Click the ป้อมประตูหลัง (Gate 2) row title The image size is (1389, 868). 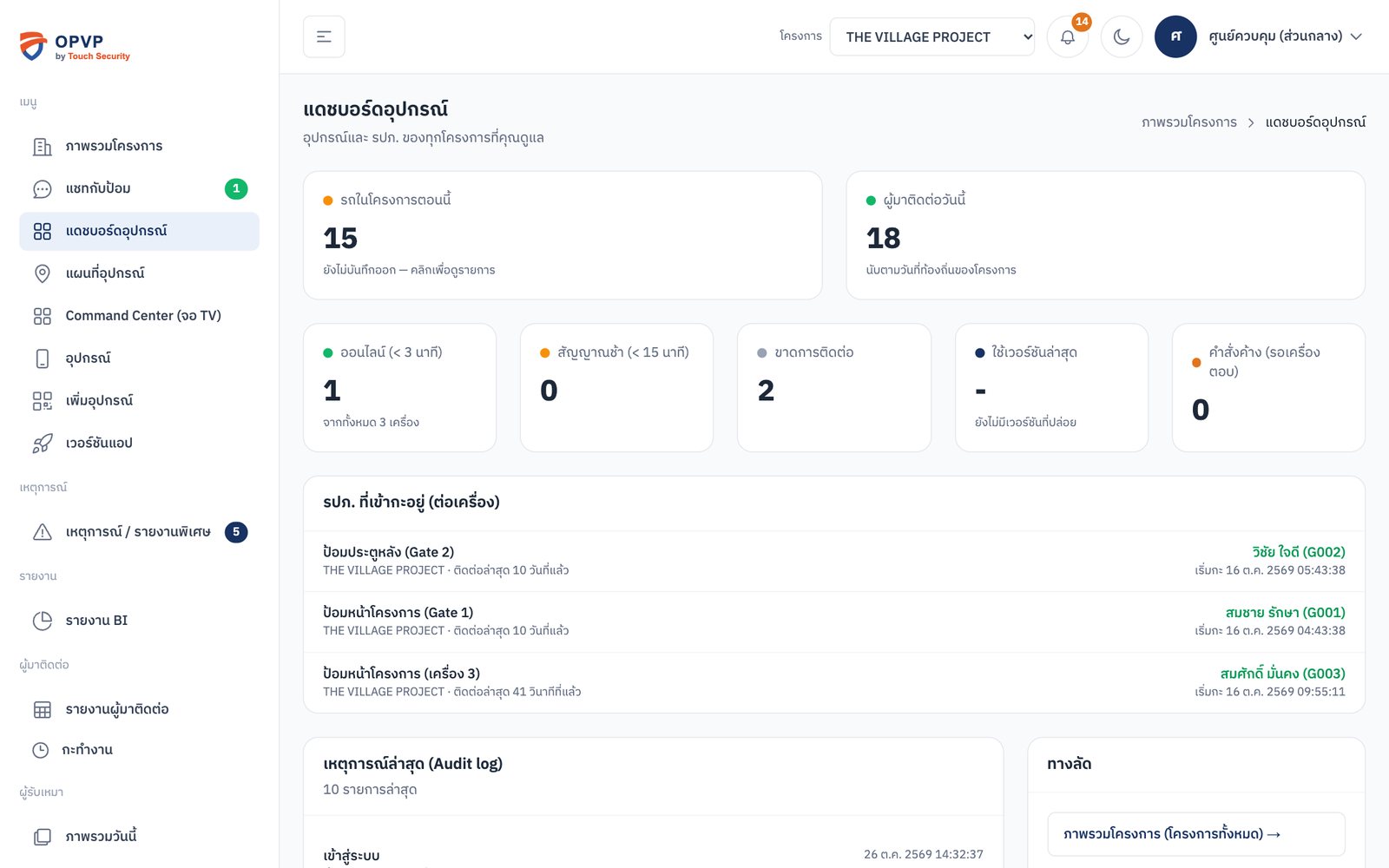(388, 552)
